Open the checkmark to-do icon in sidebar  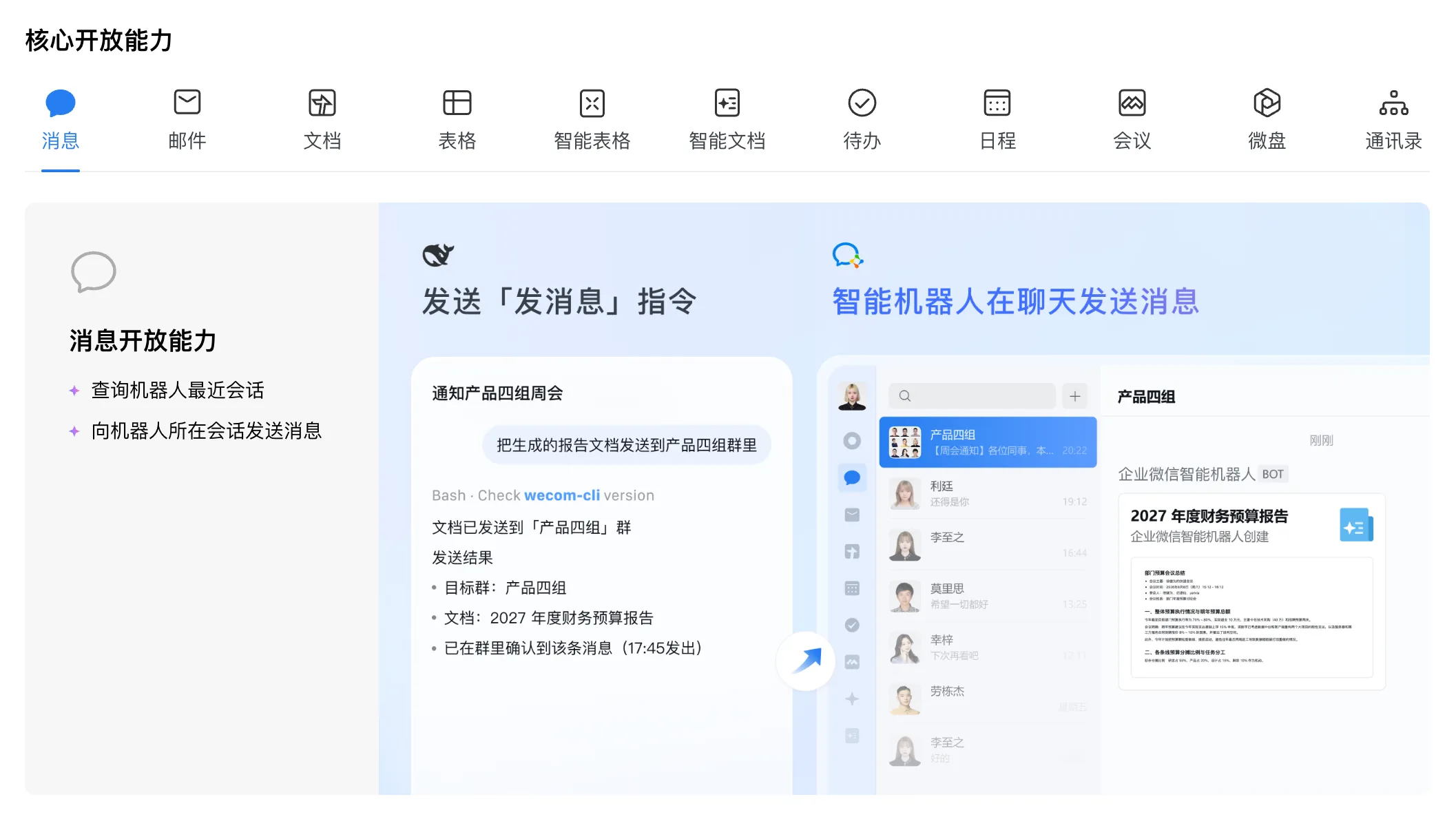pyautogui.click(x=852, y=625)
